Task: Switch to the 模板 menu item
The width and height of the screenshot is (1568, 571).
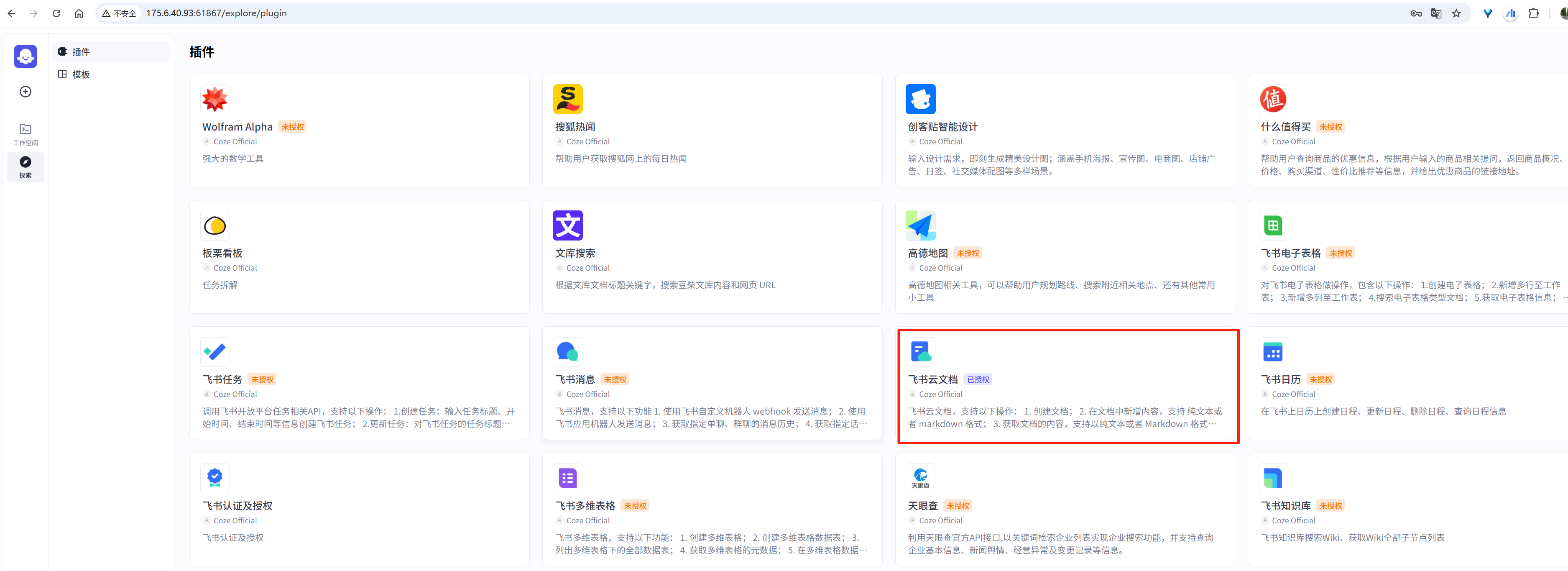Action: pyautogui.click(x=81, y=74)
